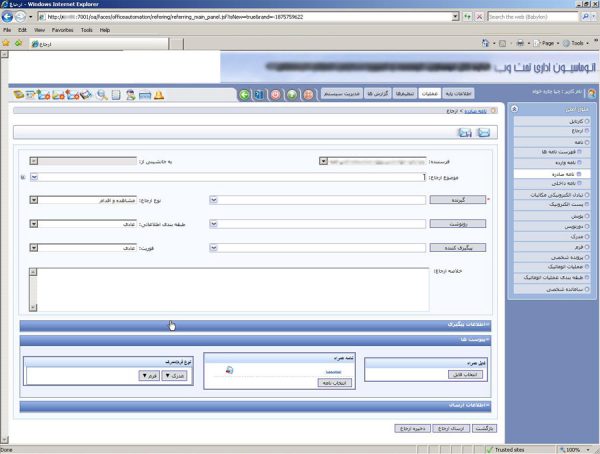Open the موضوع ارجاع subject dropdown arrow
600x454 pixels.
pyautogui.click(x=34, y=177)
